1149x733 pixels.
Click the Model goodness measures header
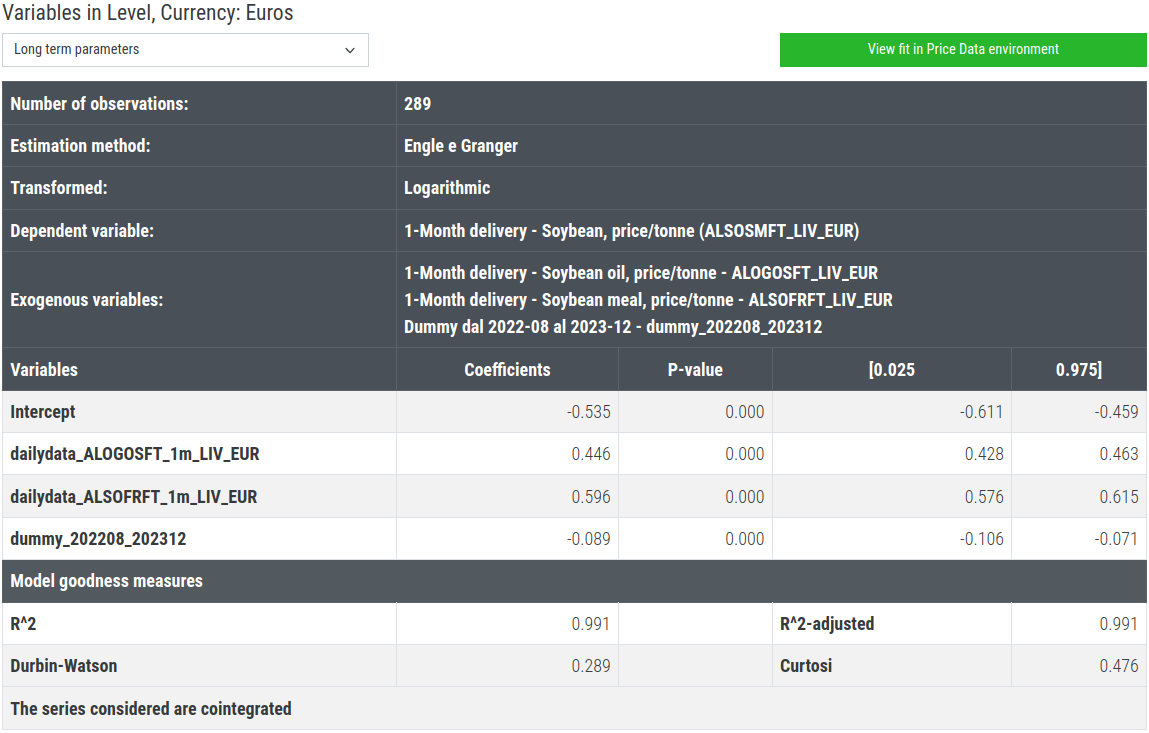tap(106, 581)
